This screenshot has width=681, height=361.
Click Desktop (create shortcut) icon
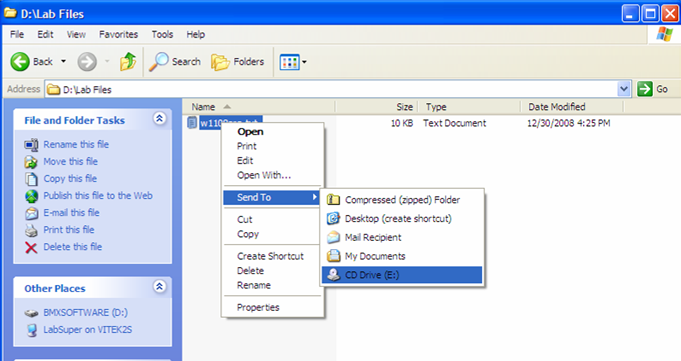click(333, 218)
